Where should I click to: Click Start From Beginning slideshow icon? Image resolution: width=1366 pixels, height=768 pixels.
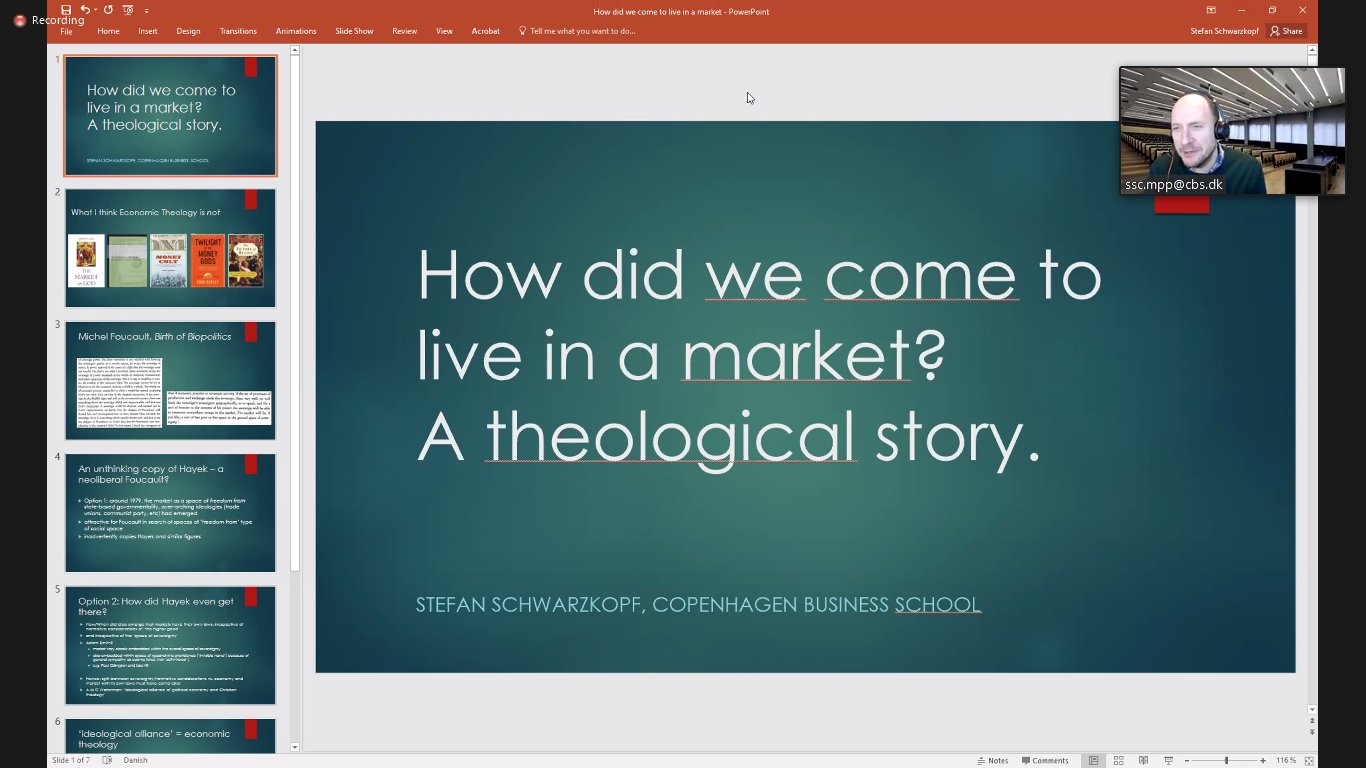click(127, 10)
